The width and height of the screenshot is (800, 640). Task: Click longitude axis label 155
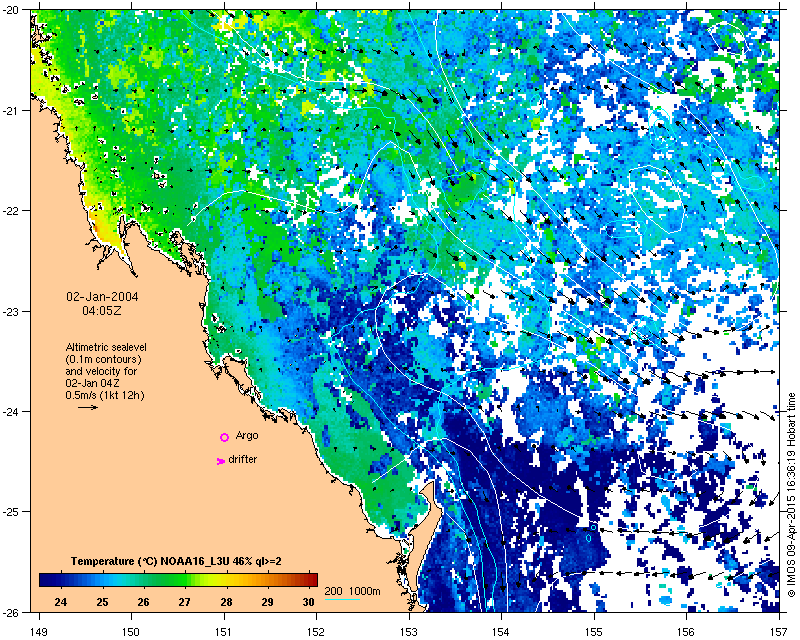point(594,632)
